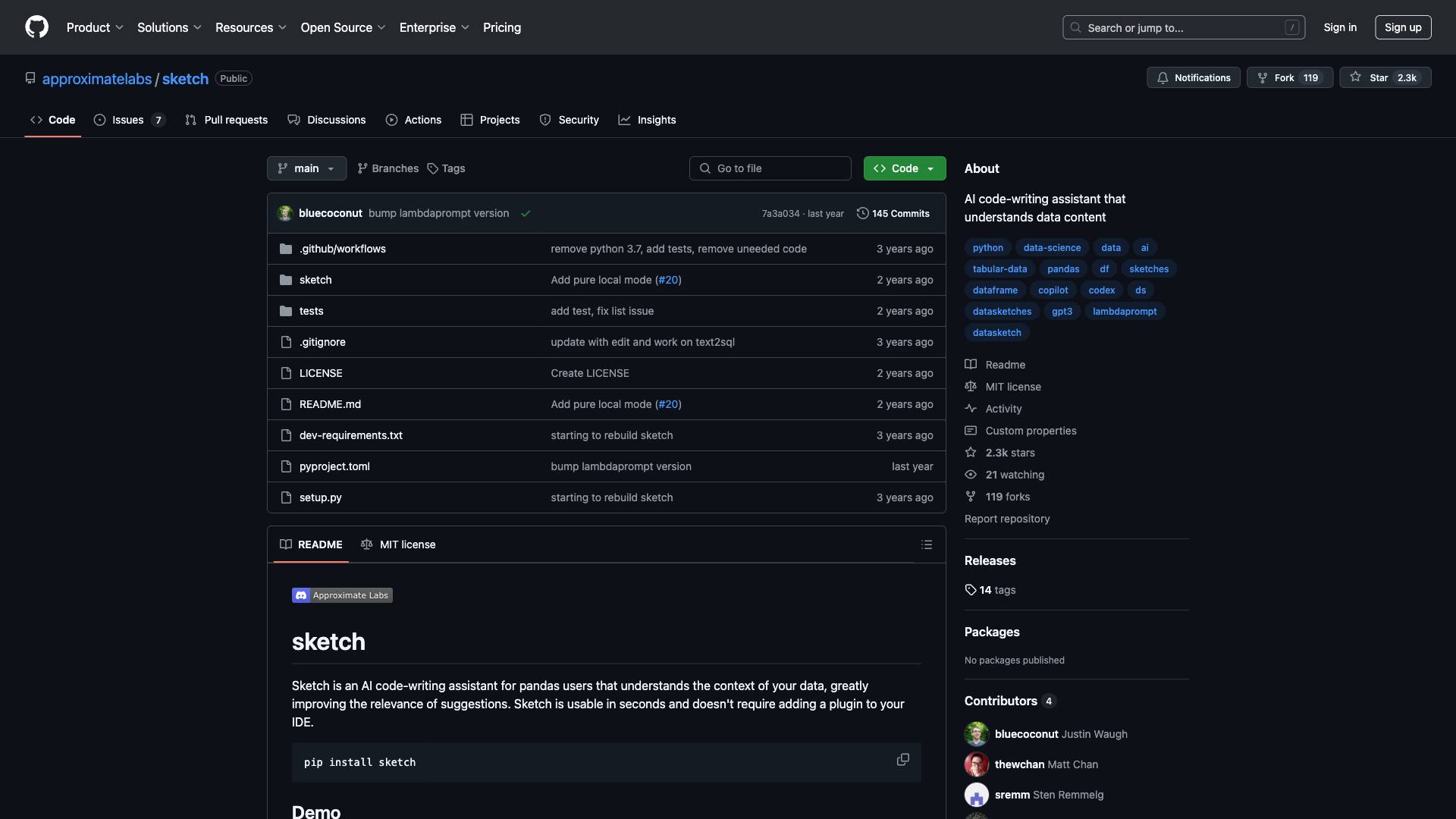Fork the repository with the Fork button
The height and width of the screenshot is (819, 1456).
[x=1289, y=77]
